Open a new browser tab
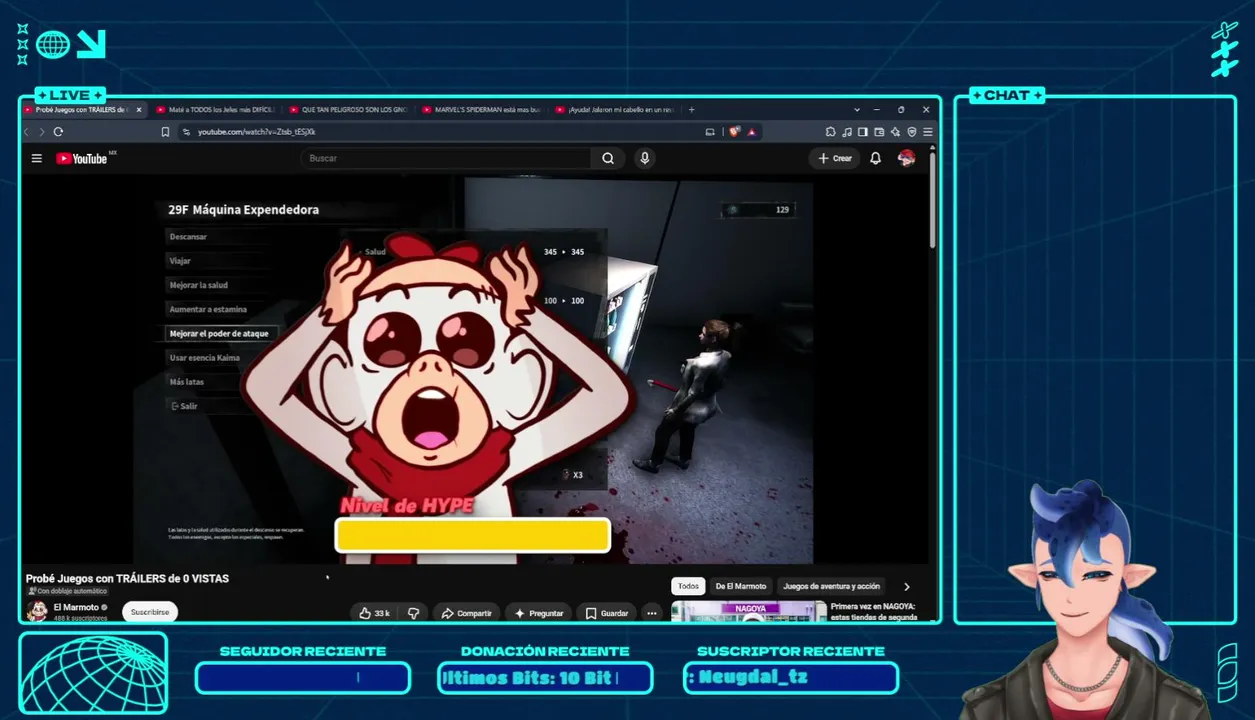The width and height of the screenshot is (1255, 720). click(691, 110)
